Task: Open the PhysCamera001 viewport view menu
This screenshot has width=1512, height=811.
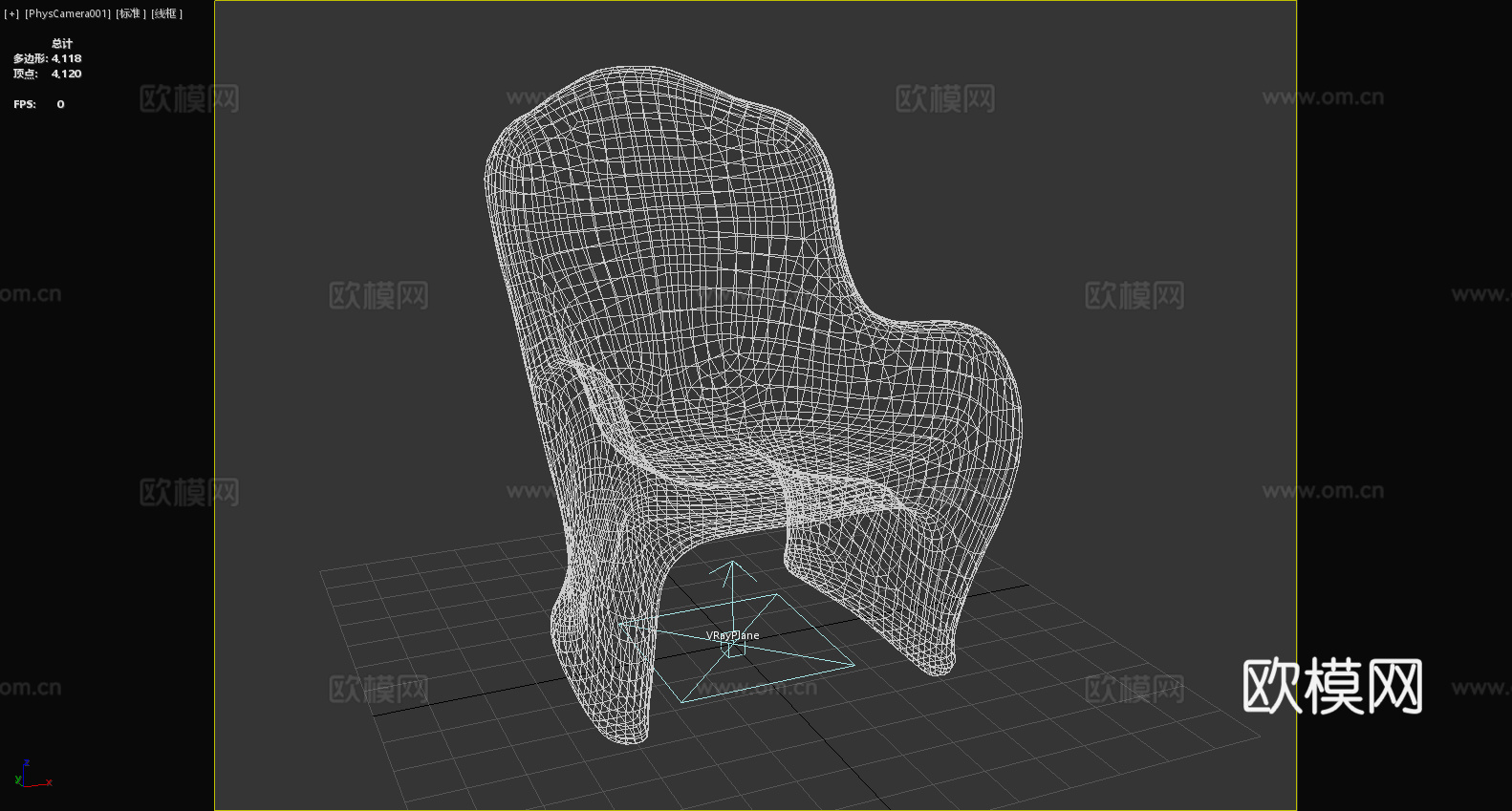Action: tap(68, 13)
